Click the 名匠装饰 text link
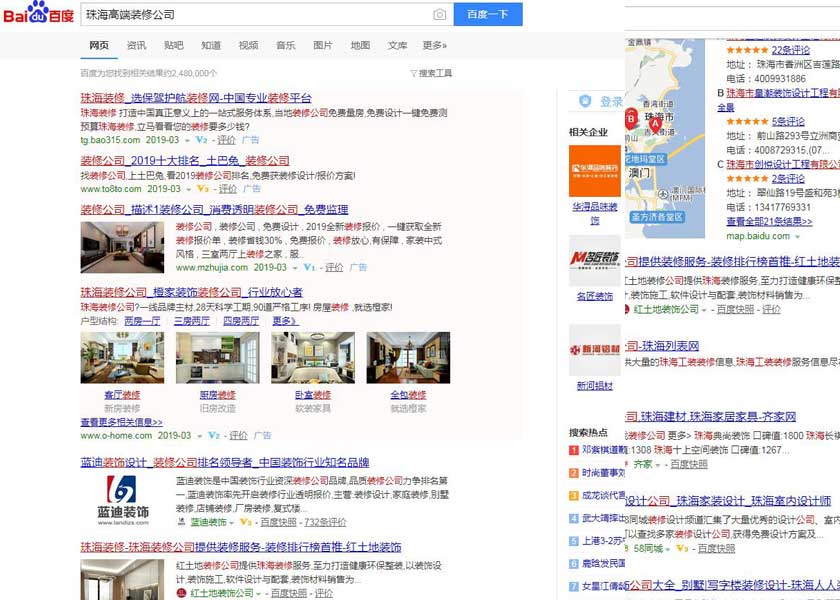Image resolution: width=840 pixels, height=600 pixels. [595, 296]
